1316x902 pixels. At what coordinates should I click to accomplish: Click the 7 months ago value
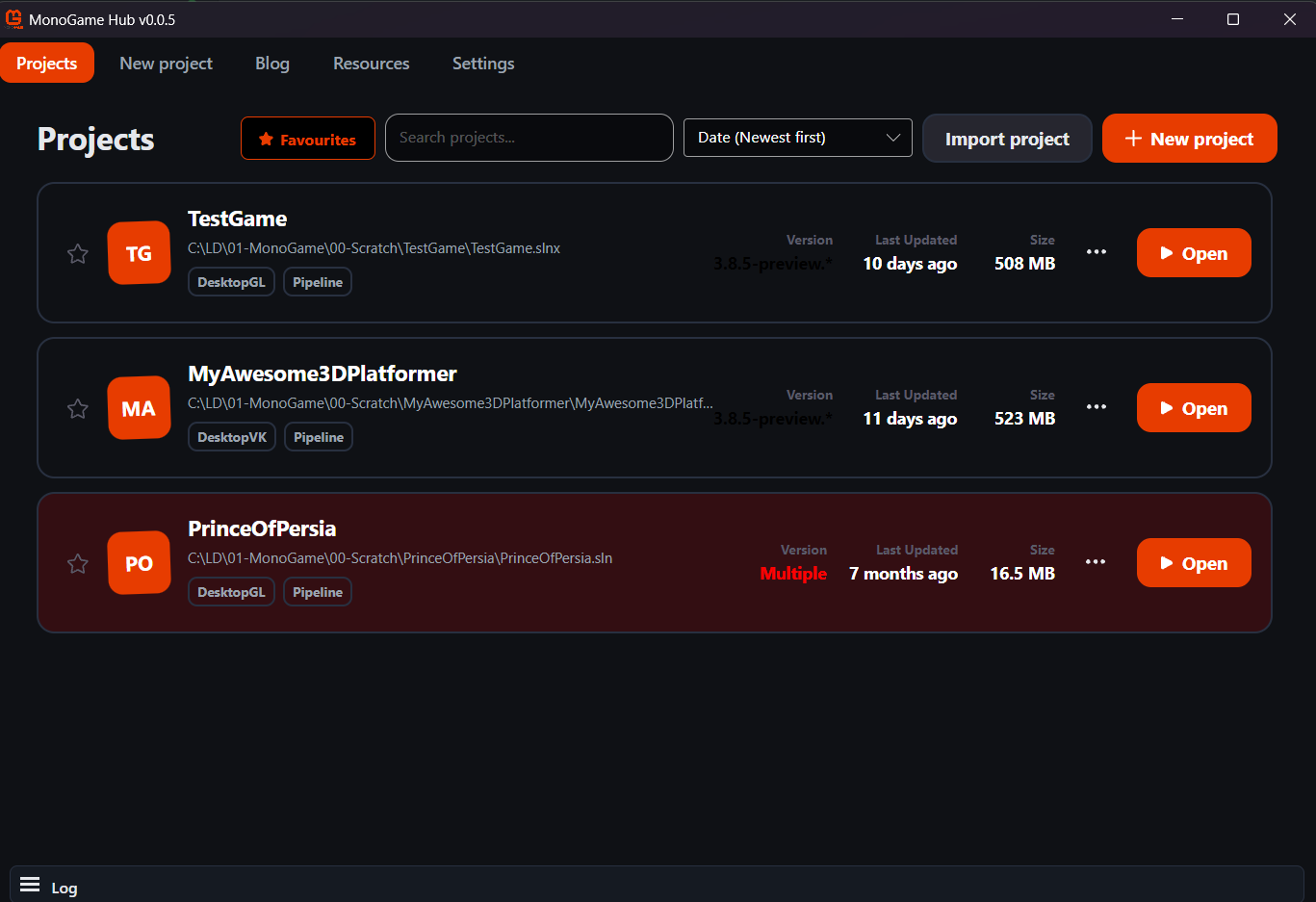tap(903, 574)
